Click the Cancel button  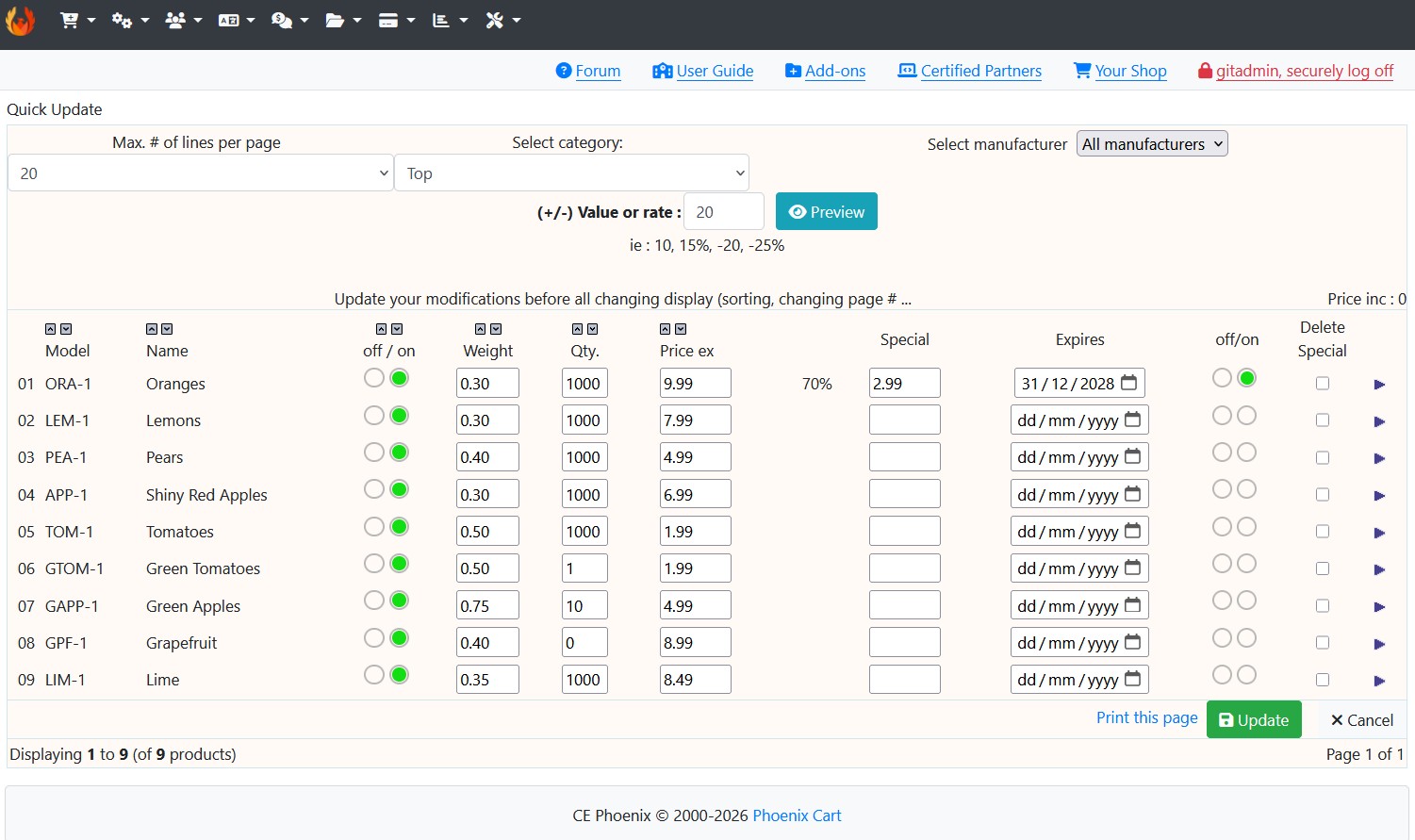click(1361, 719)
